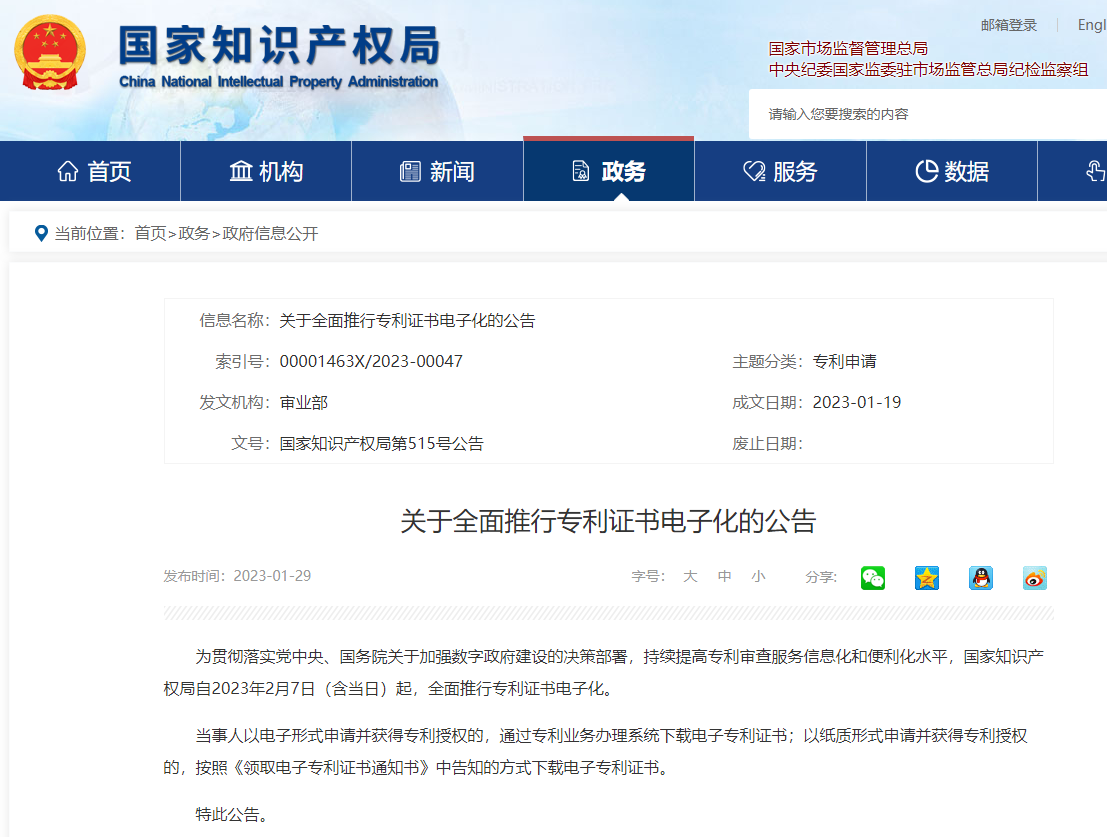Screen dimensions: 1107x837
Task: Open the 首页 home tab
Action: (x=94, y=171)
